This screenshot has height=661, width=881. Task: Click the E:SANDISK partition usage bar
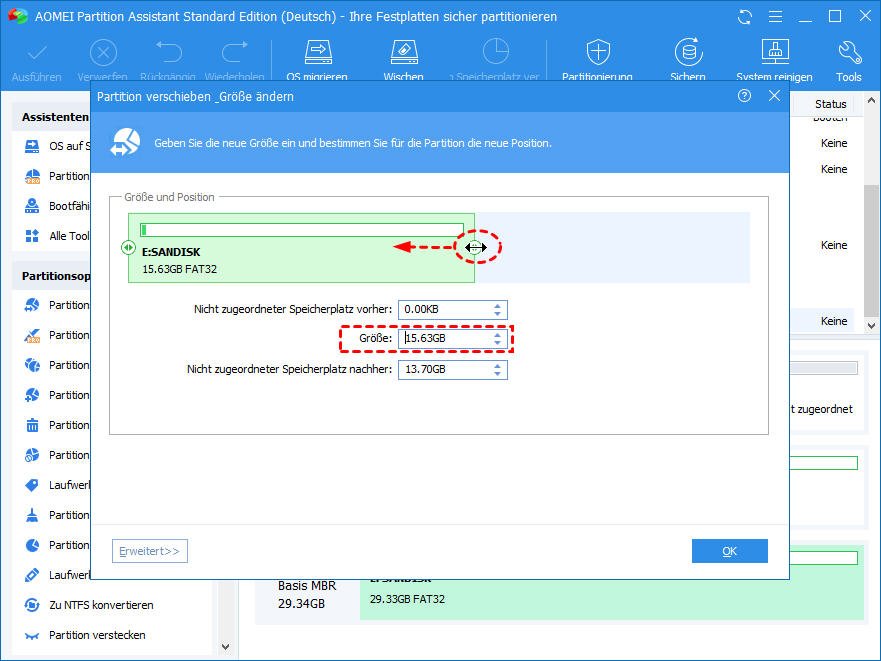[x=302, y=229]
